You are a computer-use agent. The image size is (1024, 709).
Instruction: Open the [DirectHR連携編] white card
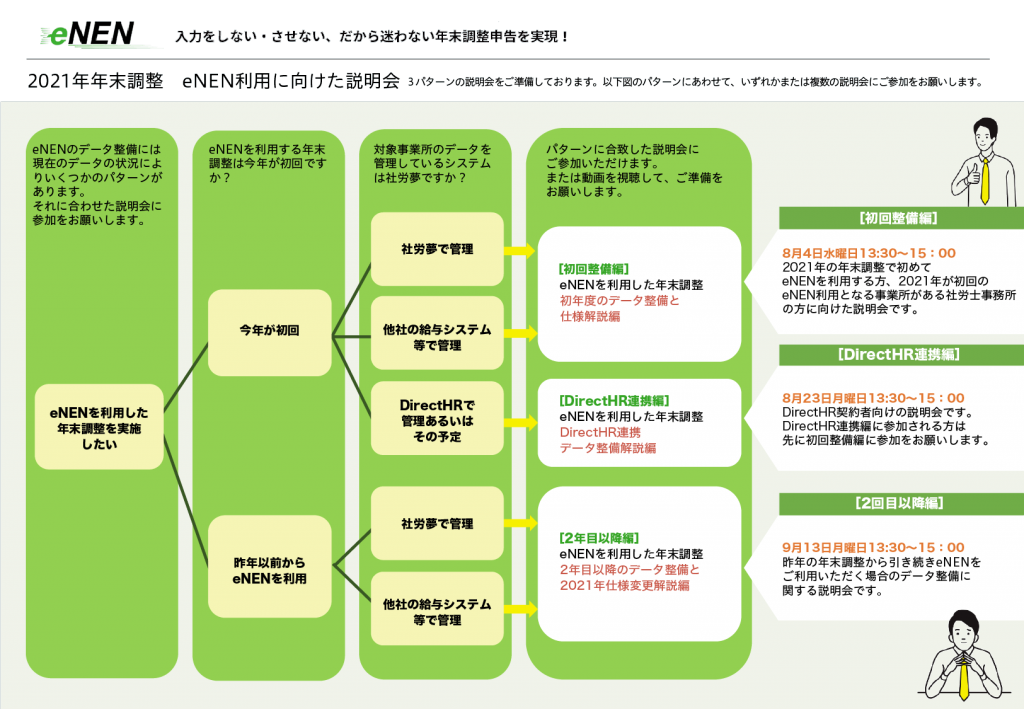coord(639,423)
